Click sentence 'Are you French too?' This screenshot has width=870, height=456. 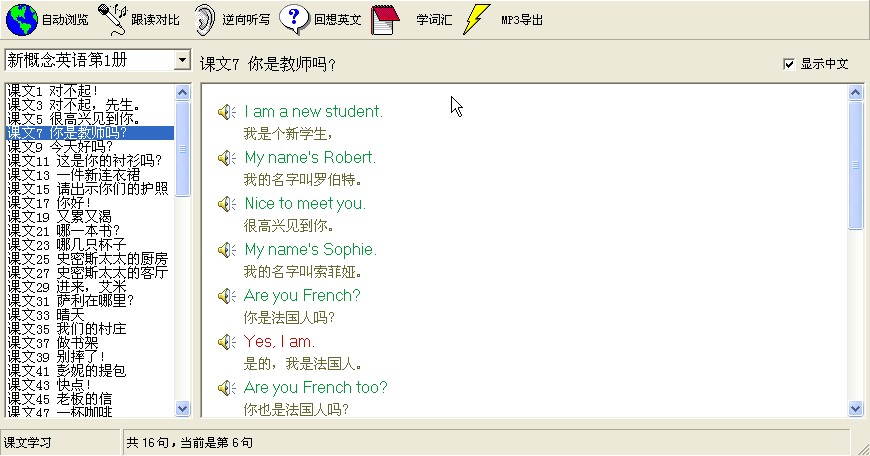tap(316, 388)
